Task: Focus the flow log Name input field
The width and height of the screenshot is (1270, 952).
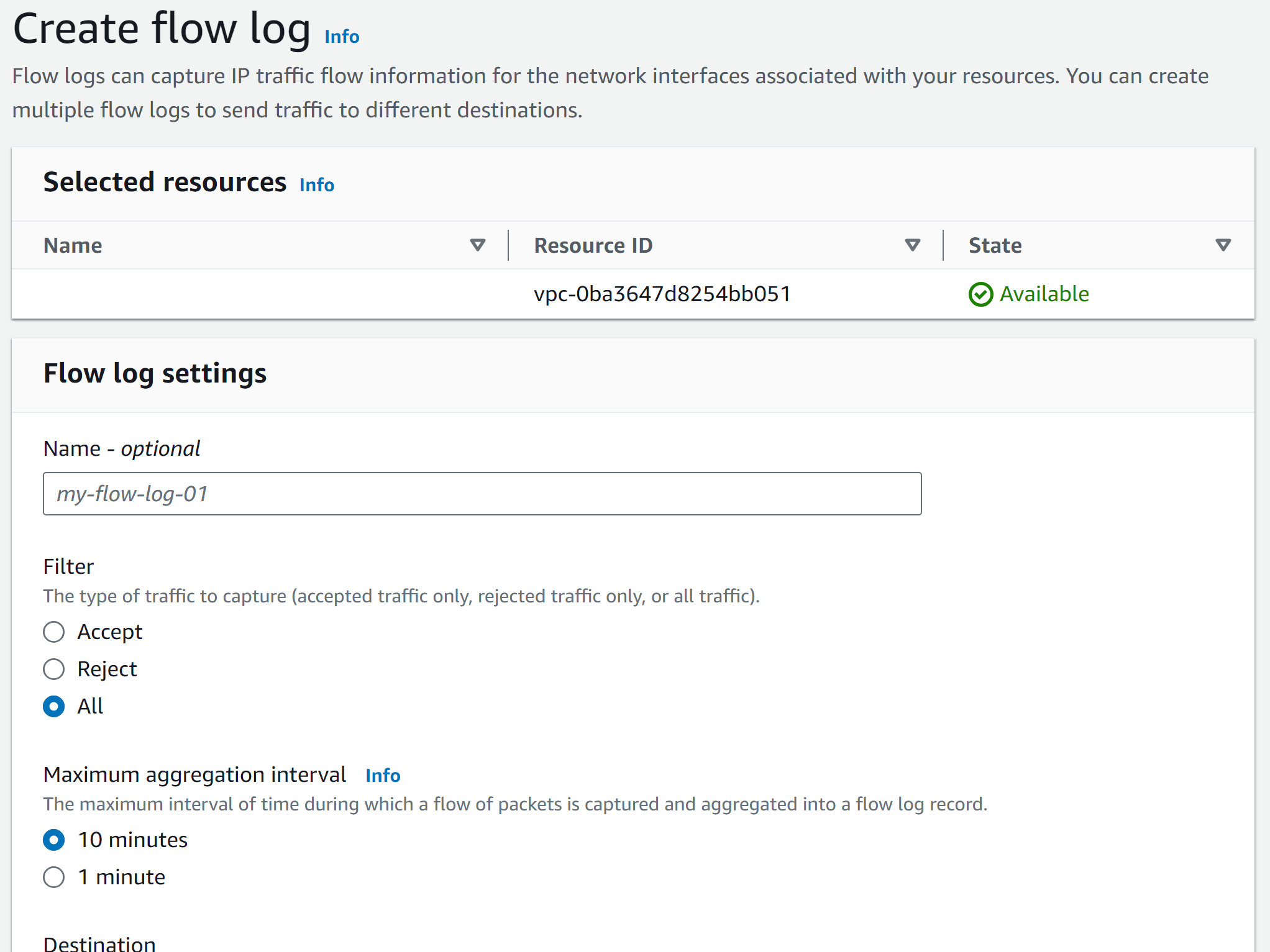Action: click(482, 494)
